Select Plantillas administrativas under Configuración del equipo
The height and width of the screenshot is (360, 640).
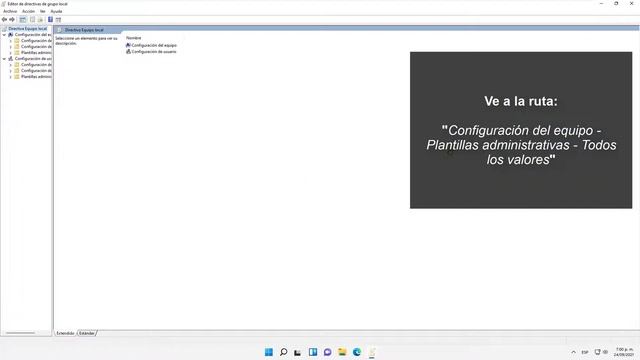click(x=36, y=53)
